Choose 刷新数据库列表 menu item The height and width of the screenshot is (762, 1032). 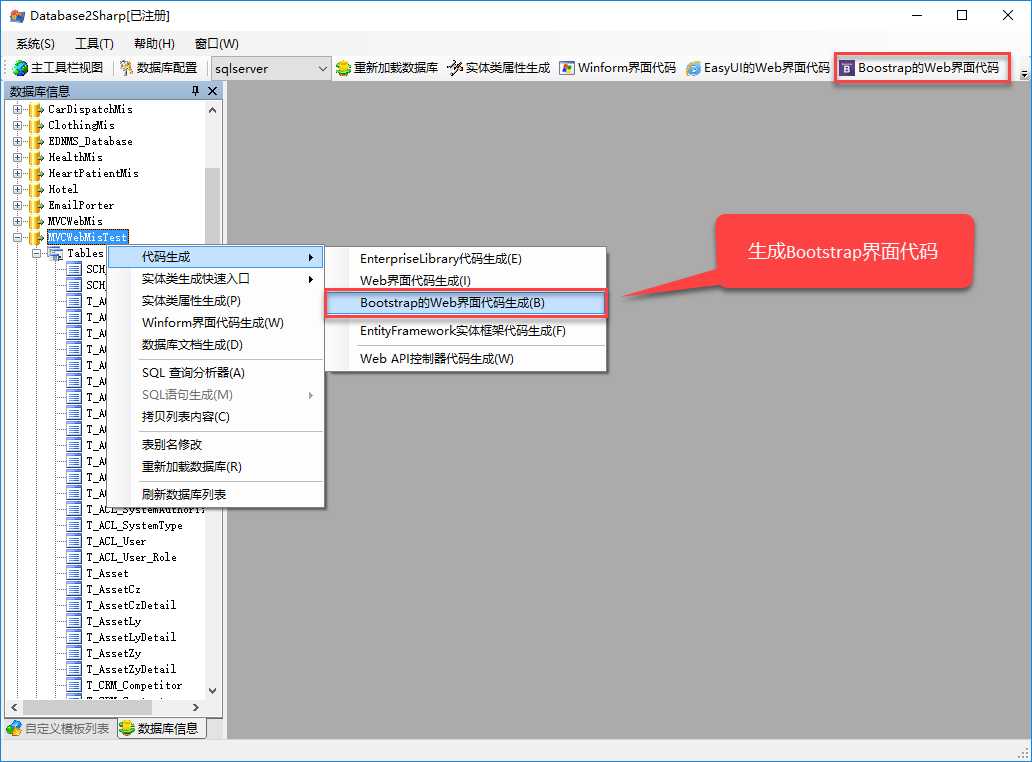tap(216, 495)
